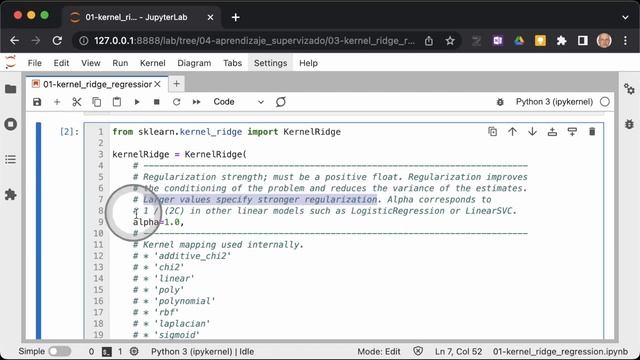The height and width of the screenshot is (360, 640).
Task: Open extension manager puzzle icon
Action: point(11,195)
